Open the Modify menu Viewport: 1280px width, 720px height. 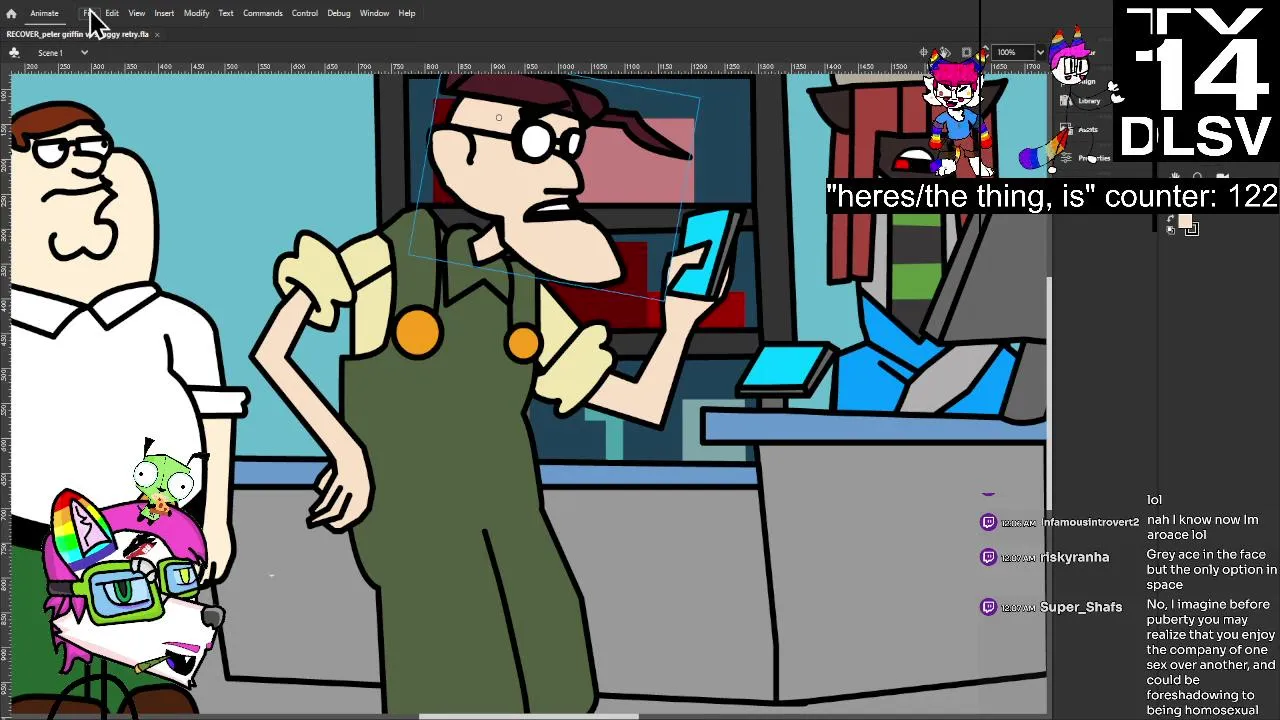[196, 13]
